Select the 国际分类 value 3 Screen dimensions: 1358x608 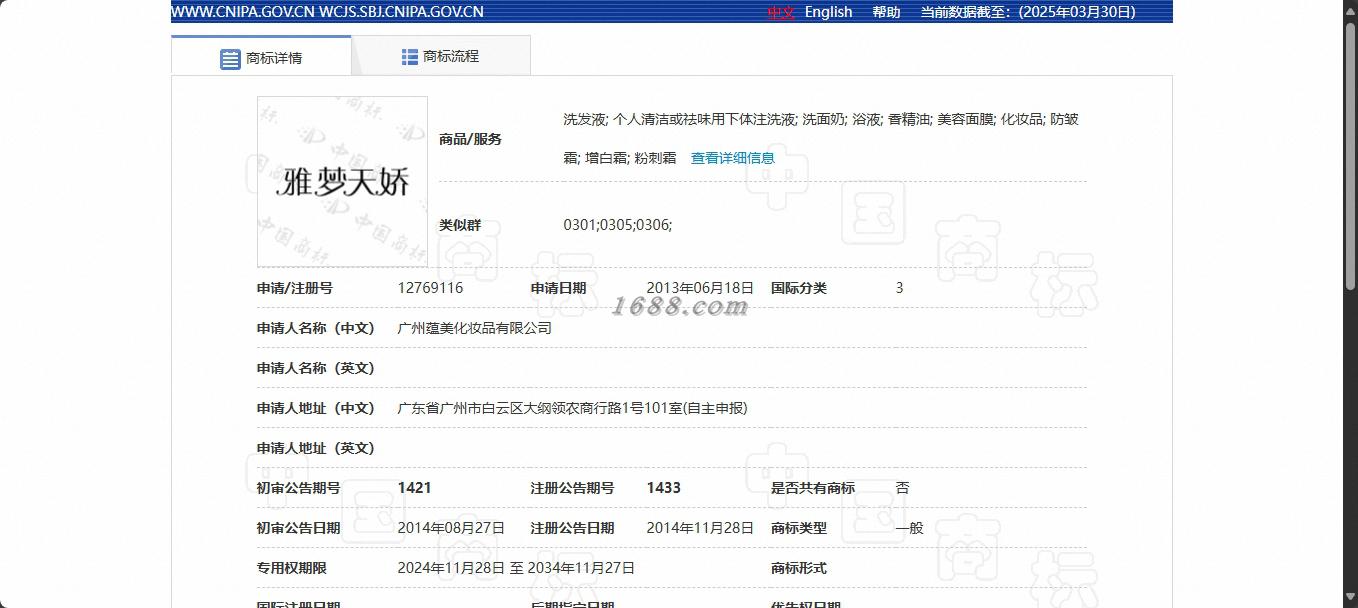pos(899,288)
